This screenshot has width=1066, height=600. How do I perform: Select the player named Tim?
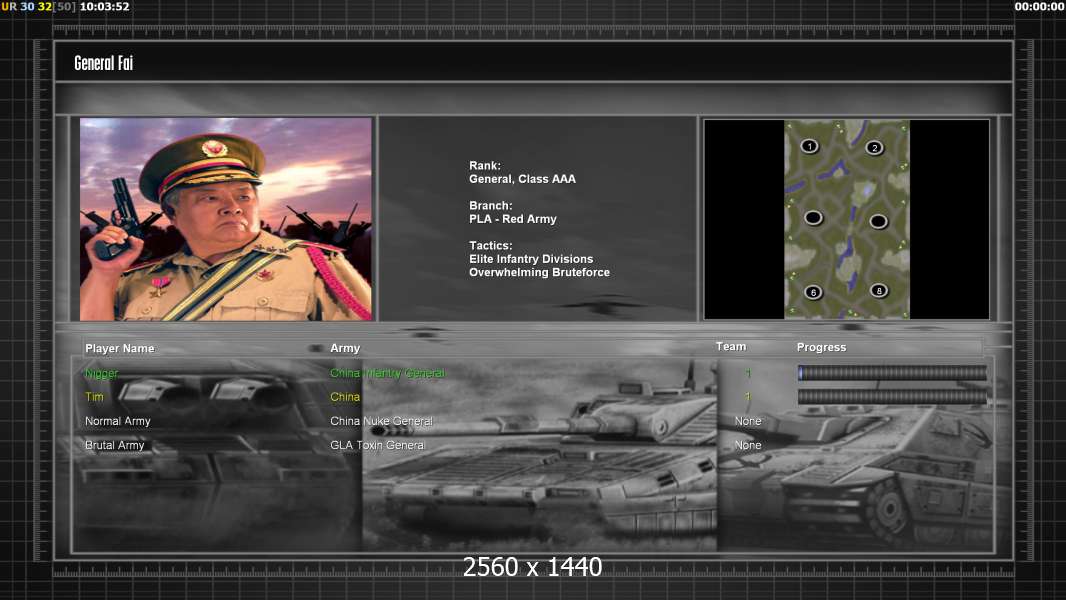pyautogui.click(x=94, y=397)
